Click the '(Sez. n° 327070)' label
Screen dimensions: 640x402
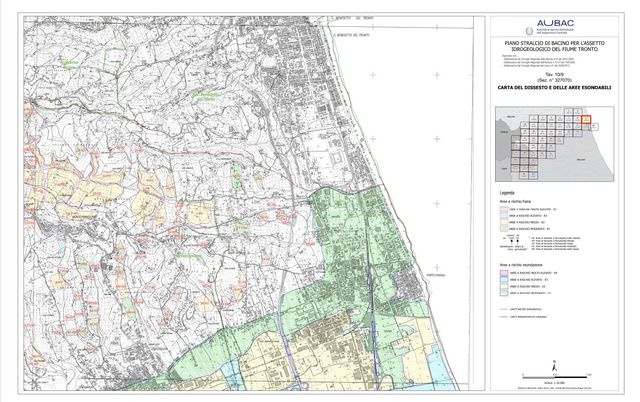coord(554,80)
